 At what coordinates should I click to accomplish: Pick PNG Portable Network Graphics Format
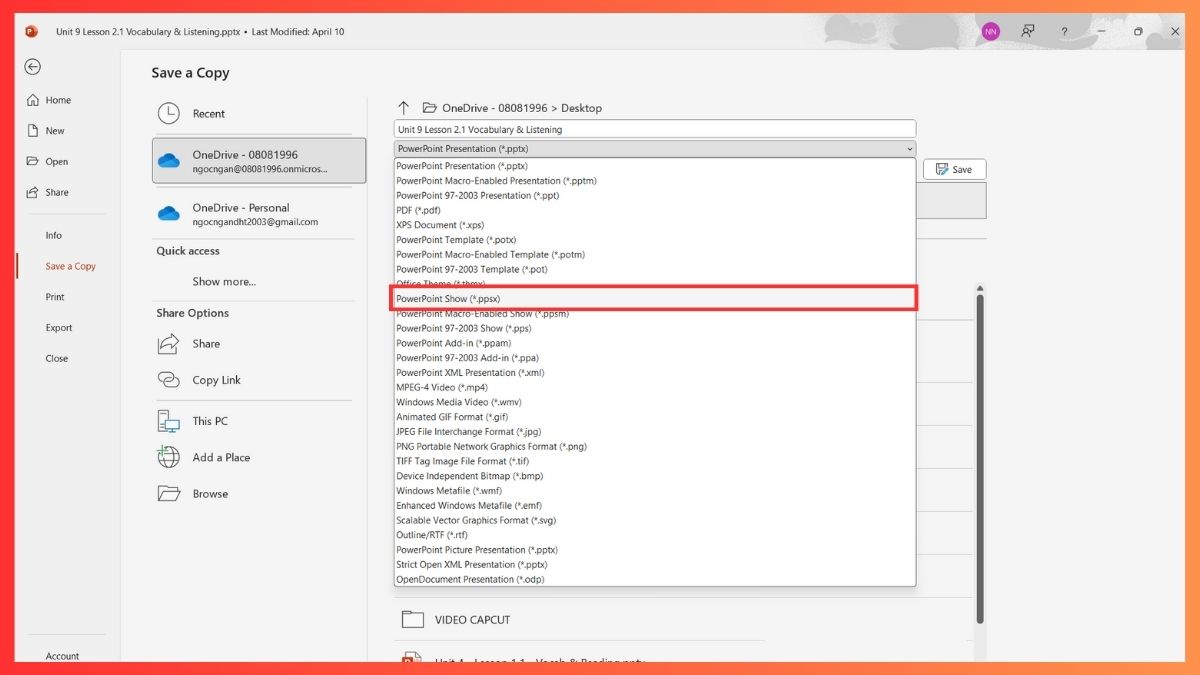[655, 446]
